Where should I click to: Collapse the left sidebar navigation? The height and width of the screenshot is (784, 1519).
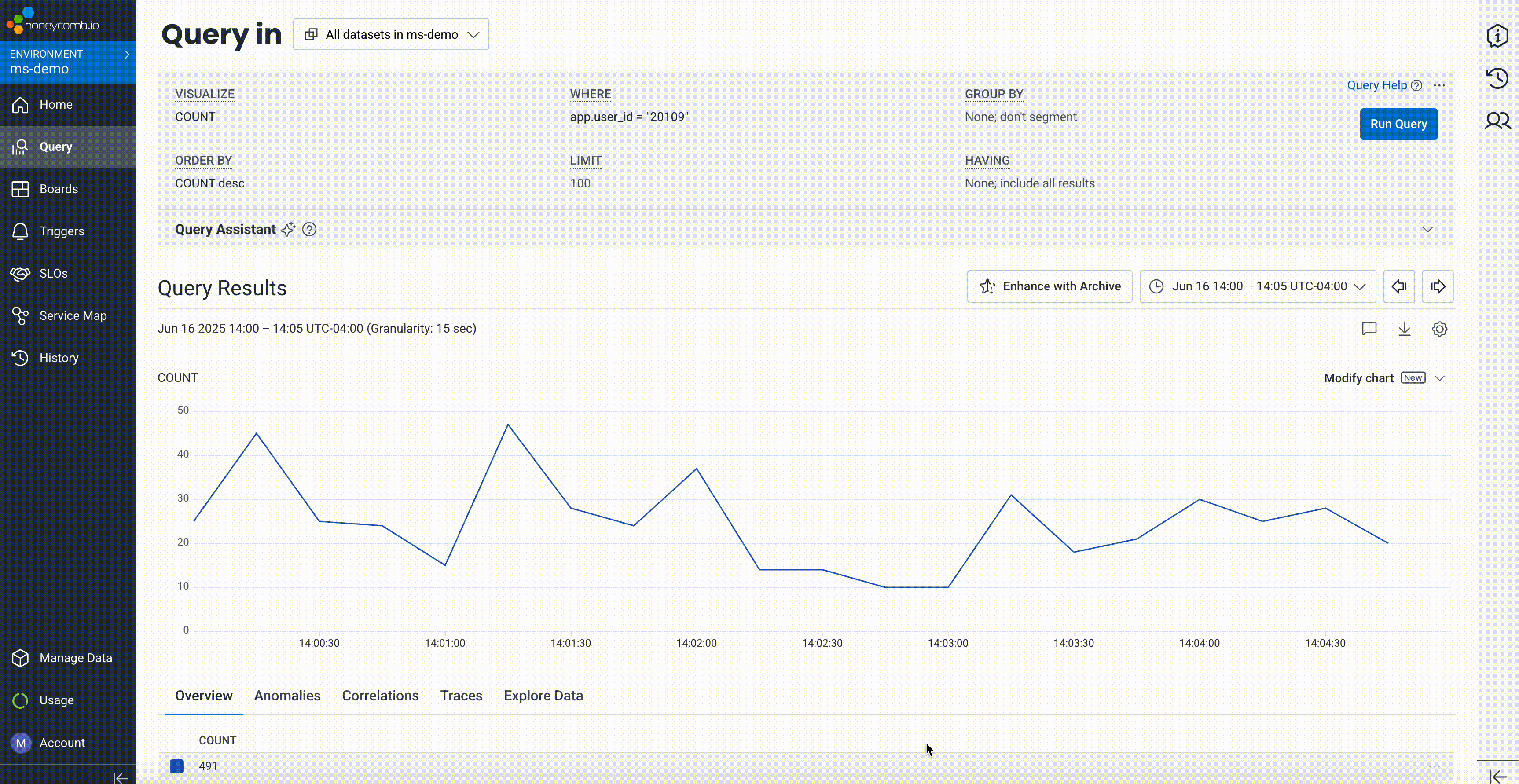[120, 777]
